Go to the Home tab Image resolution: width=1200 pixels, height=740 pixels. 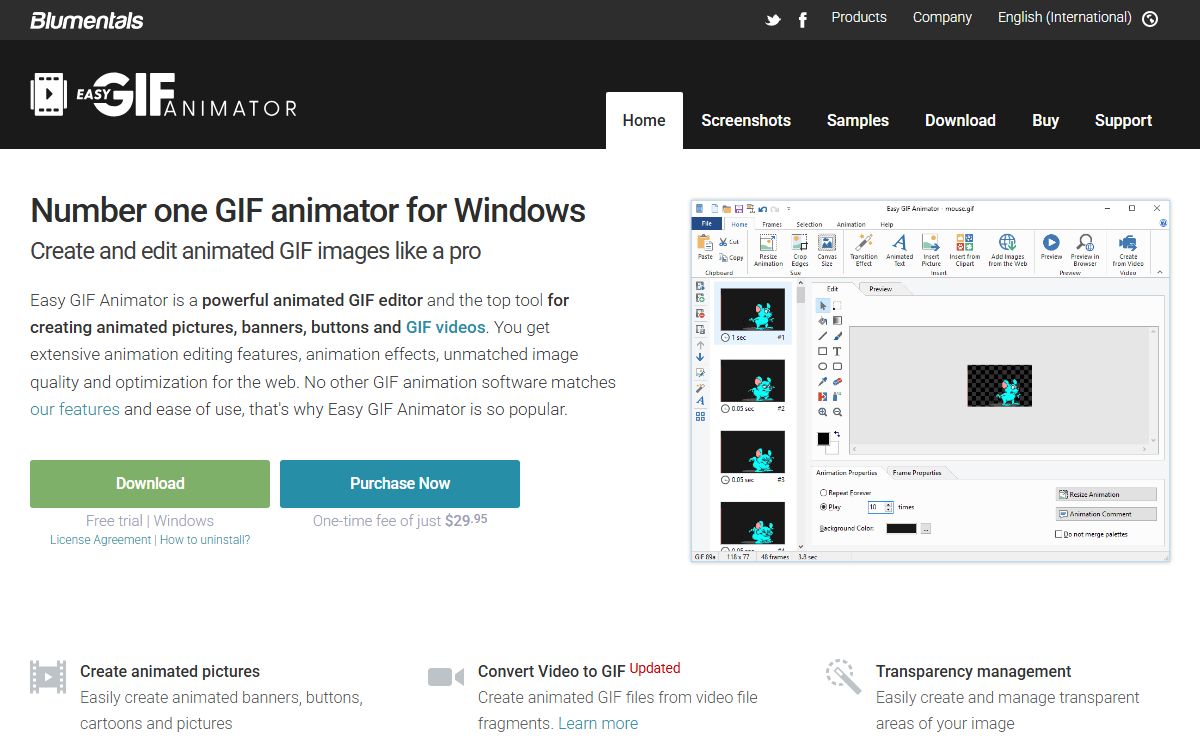point(644,120)
